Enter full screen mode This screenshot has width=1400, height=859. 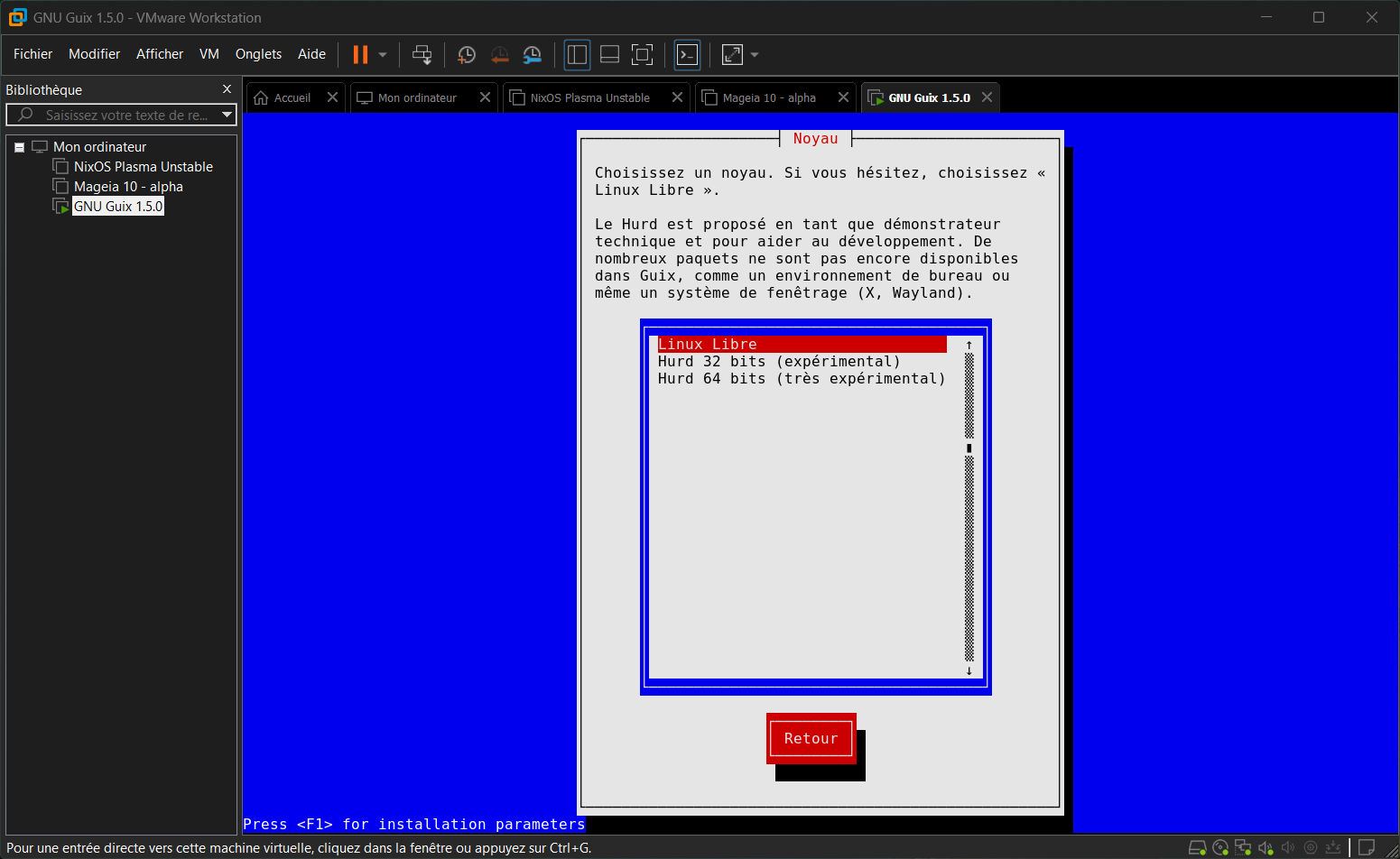point(642,55)
